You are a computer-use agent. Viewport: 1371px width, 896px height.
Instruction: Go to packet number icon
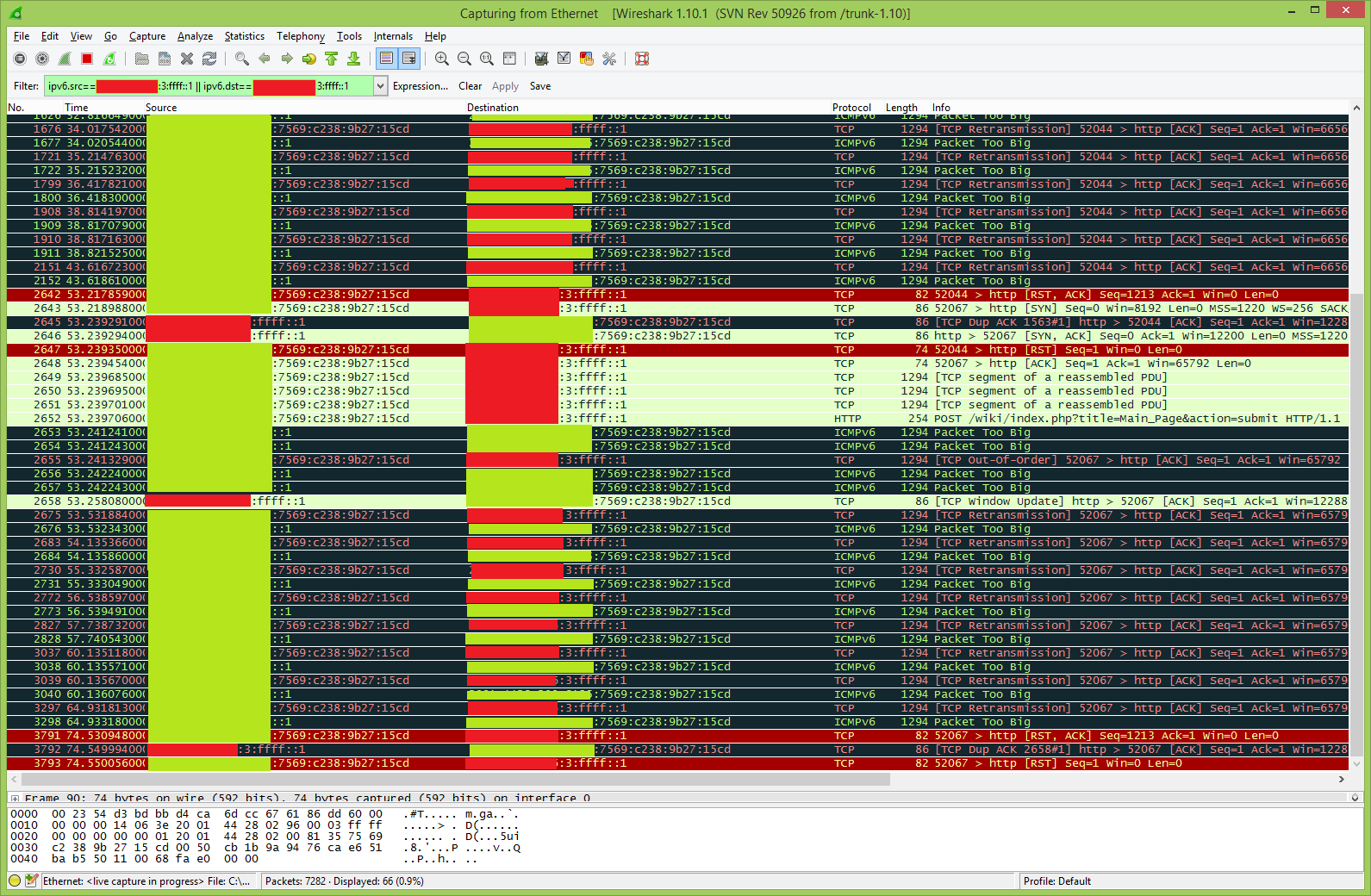pyautogui.click(x=309, y=59)
